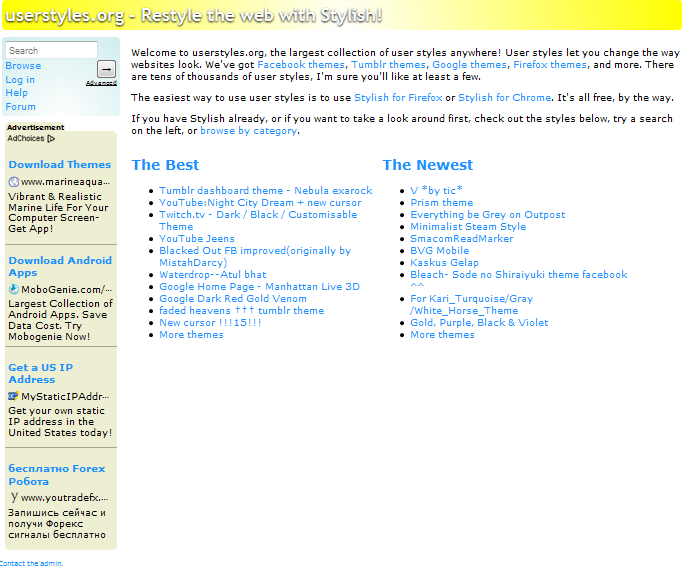The width and height of the screenshot is (685, 569).
Task: Click the MyStaticIPAddr ad favicon icon
Action: click(14, 396)
